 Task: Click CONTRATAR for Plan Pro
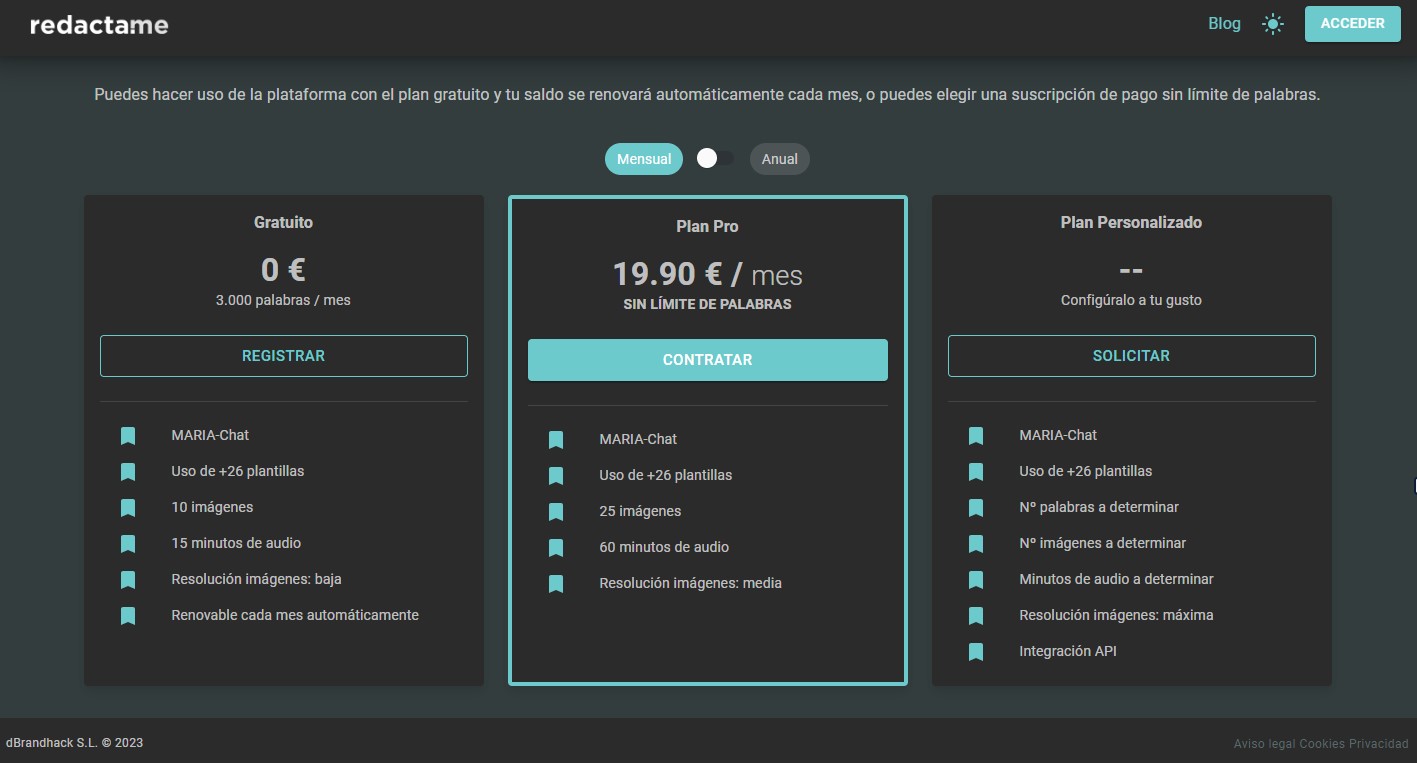click(707, 360)
